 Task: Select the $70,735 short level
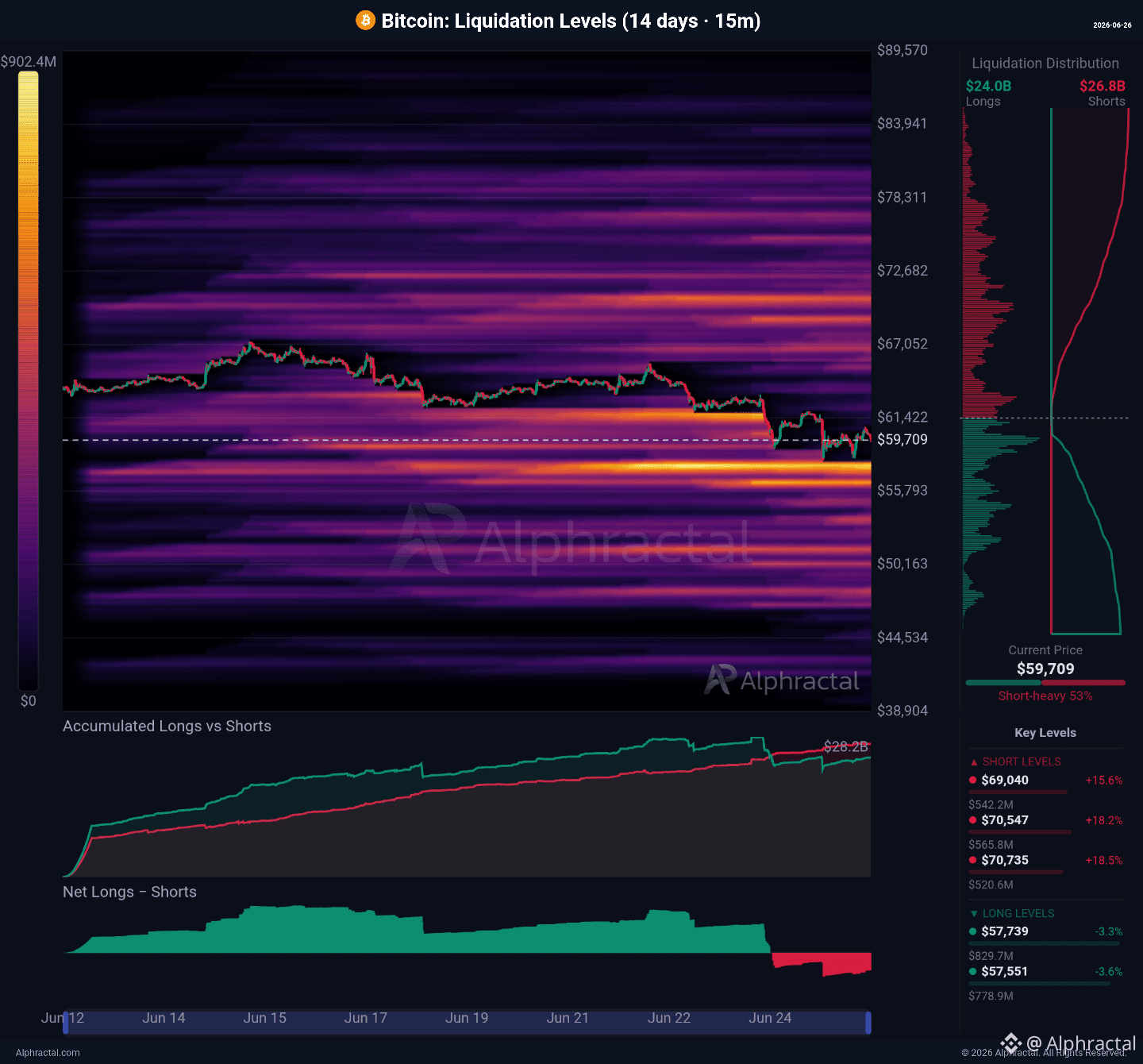point(1005,860)
